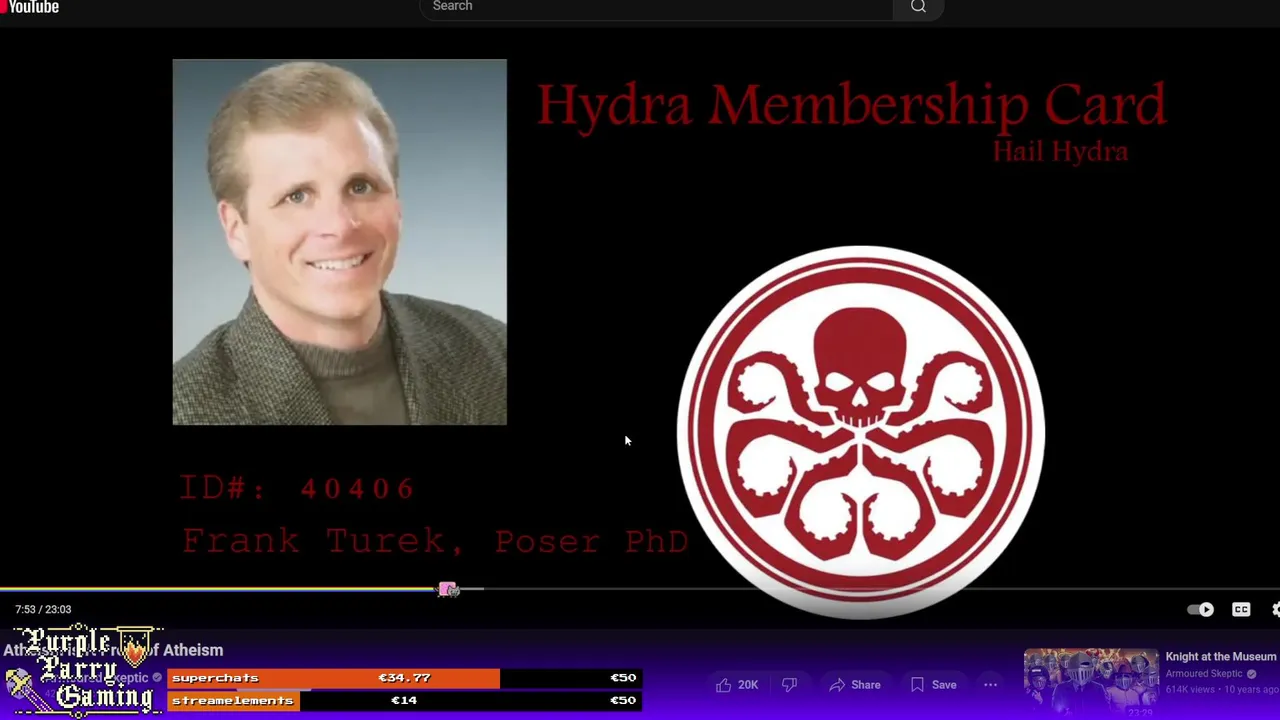Toggle the autoplay switch
Image resolution: width=1280 pixels, height=720 pixels.
[1200, 610]
